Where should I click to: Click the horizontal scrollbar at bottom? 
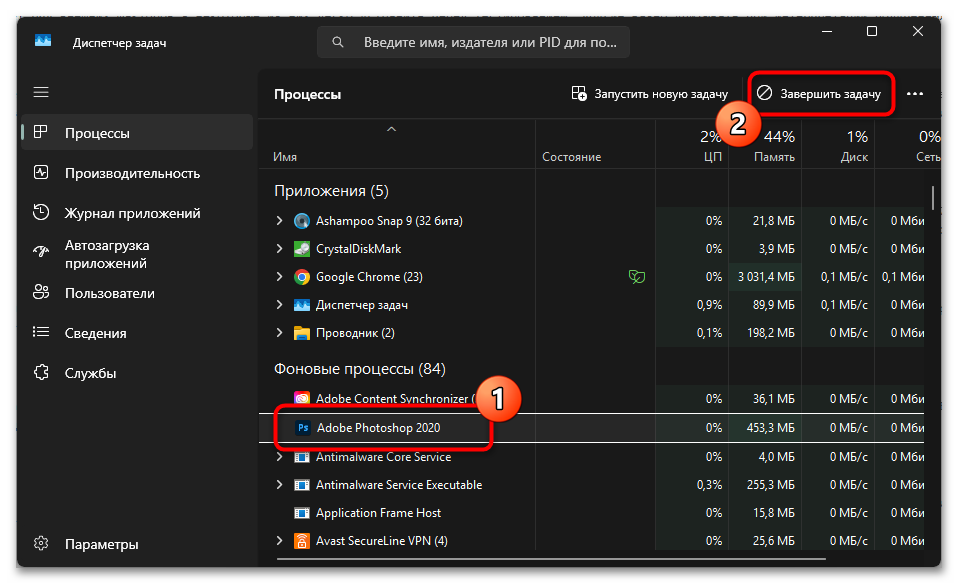[x=551, y=558]
